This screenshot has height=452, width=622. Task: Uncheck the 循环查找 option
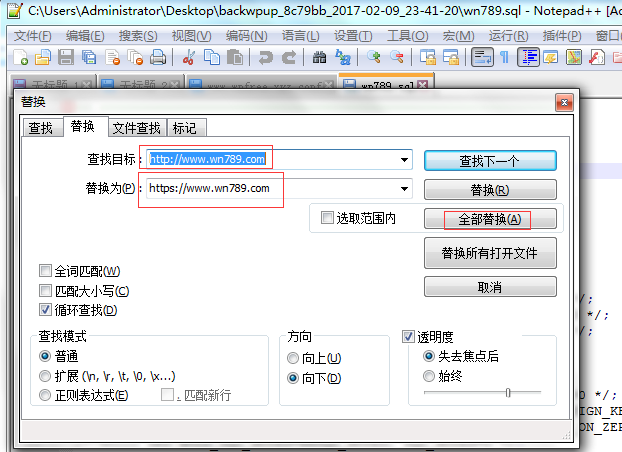coord(46,310)
